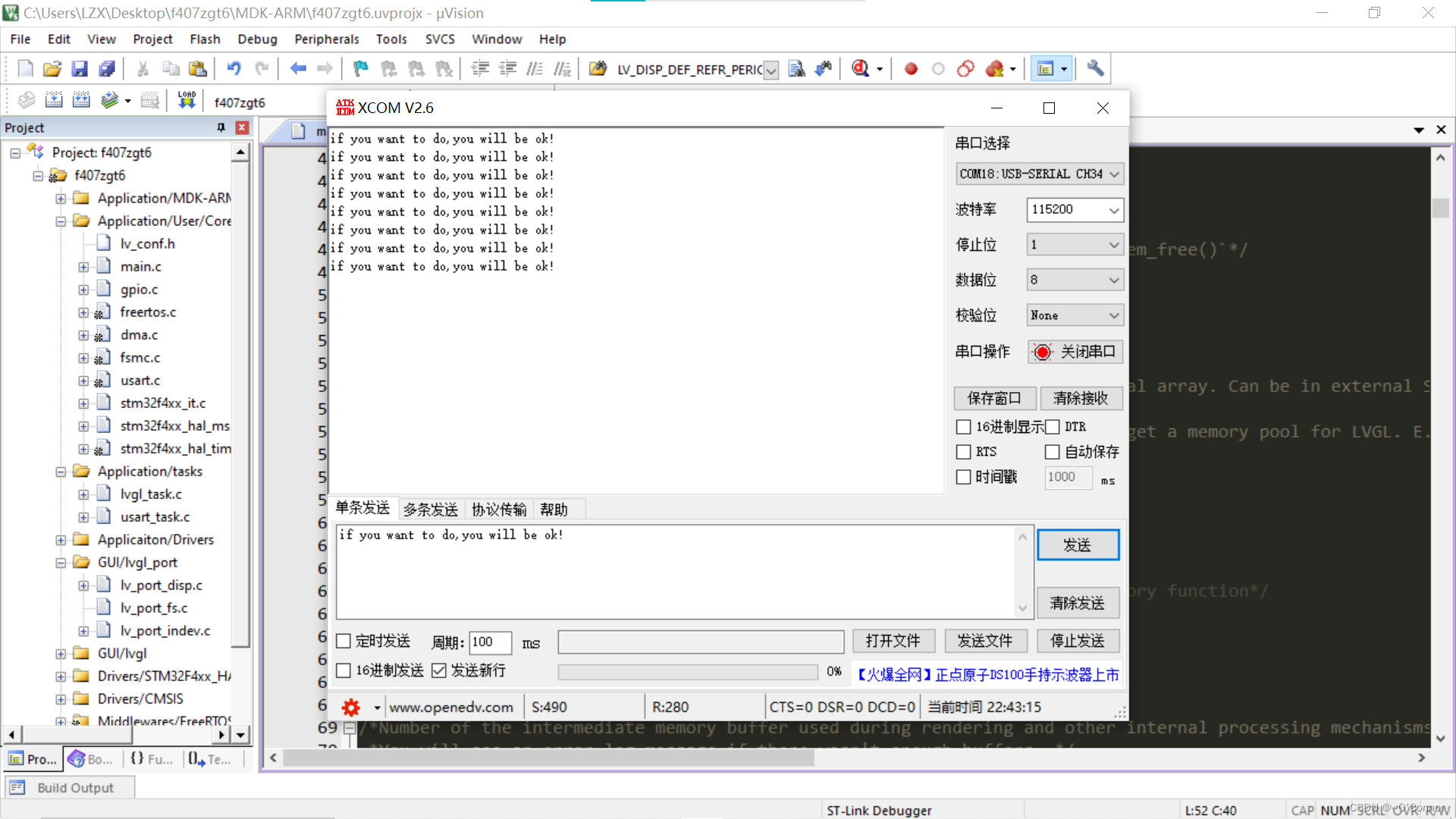Expand the main.c node in the project tree
The height and width of the screenshot is (819, 1456).
83,266
